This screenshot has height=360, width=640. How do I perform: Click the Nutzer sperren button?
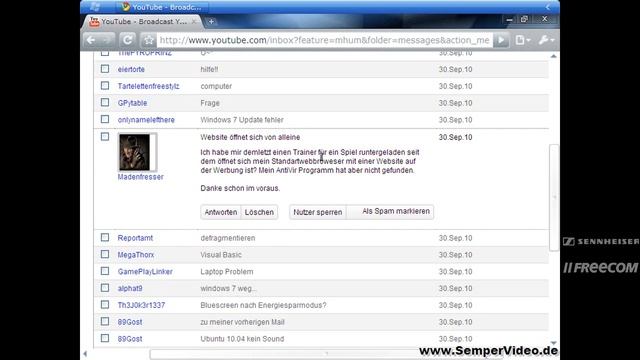point(318,212)
